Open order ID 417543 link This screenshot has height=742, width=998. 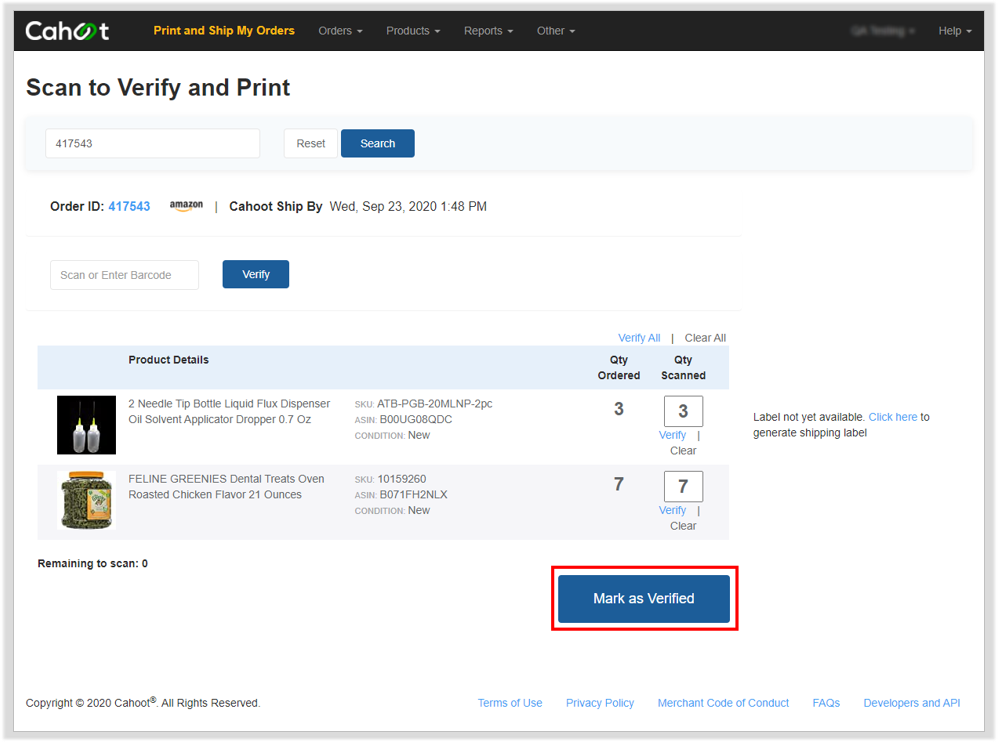[x=129, y=206]
